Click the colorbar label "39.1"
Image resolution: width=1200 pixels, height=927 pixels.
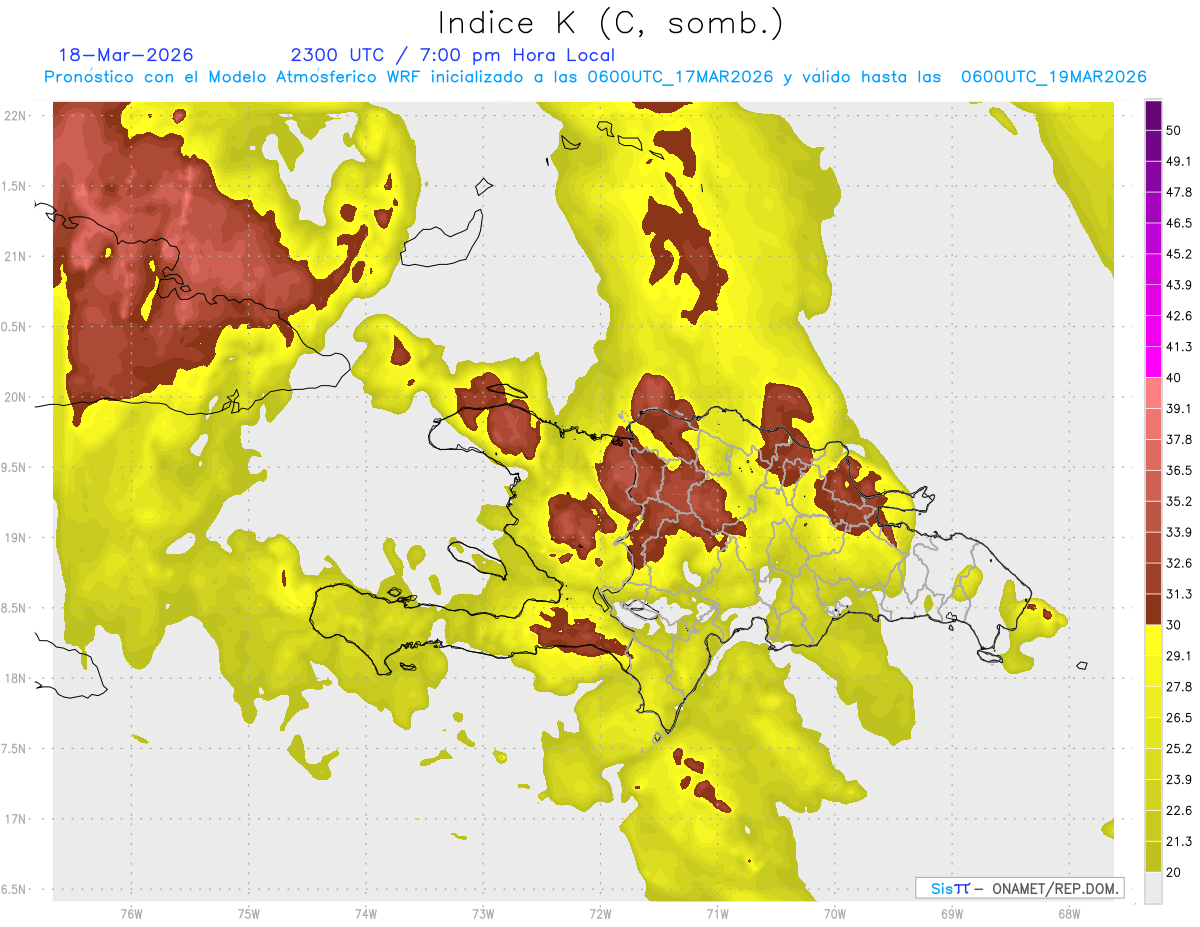tap(1179, 408)
